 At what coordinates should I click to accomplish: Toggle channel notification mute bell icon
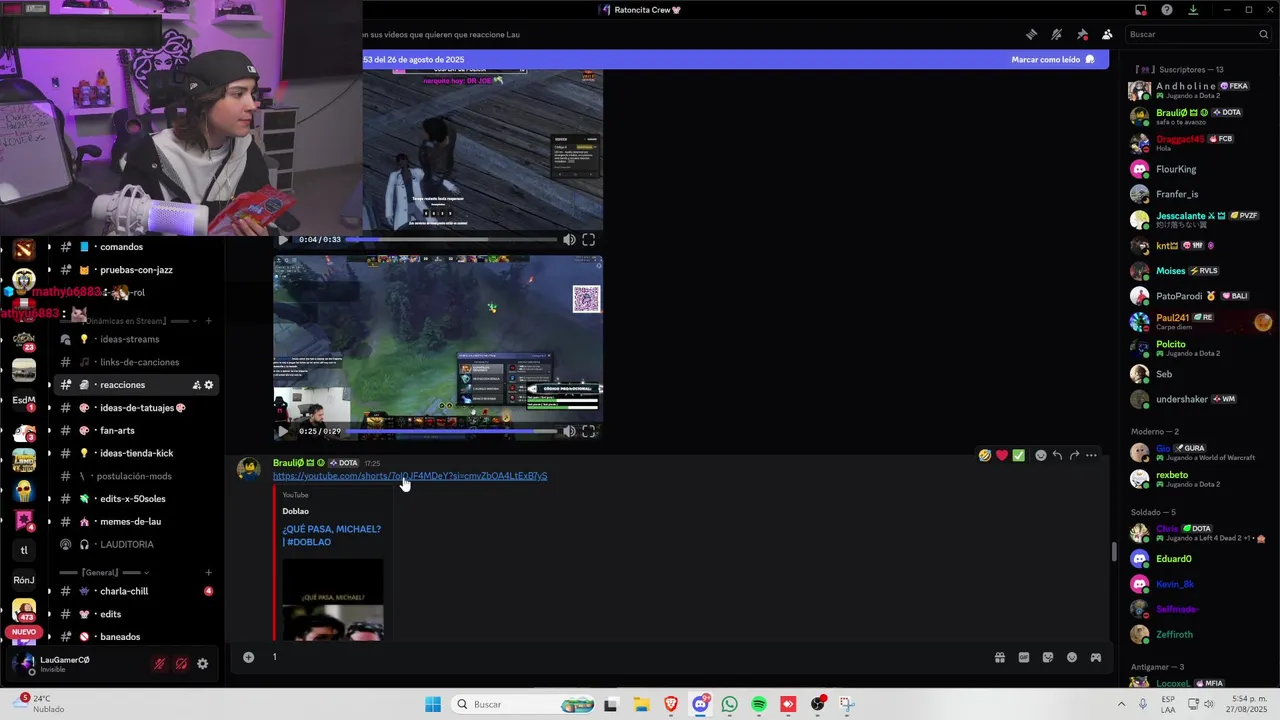pyautogui.click(x=1057, y=34)
